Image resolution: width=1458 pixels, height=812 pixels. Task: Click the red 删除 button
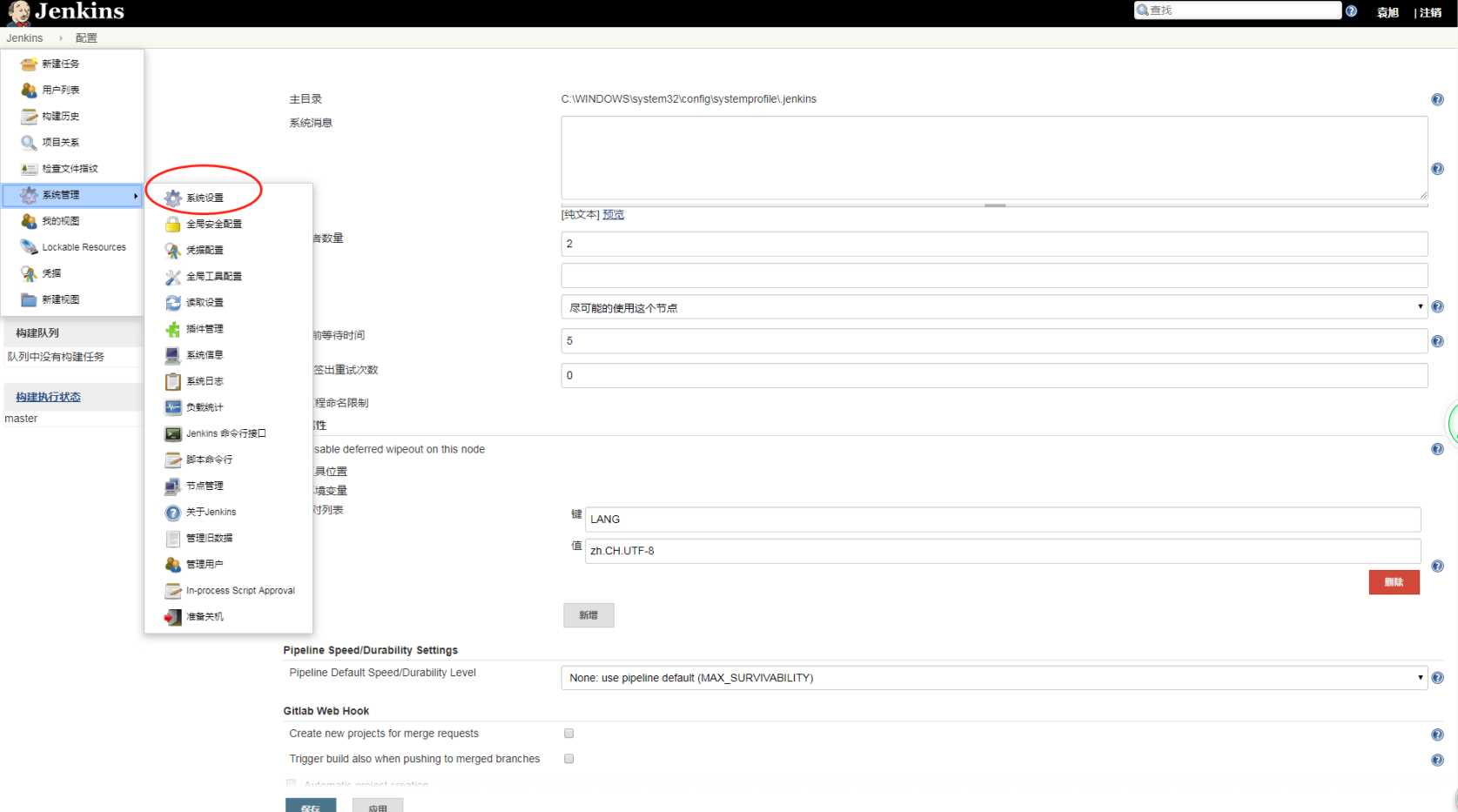click(1394, 582)
